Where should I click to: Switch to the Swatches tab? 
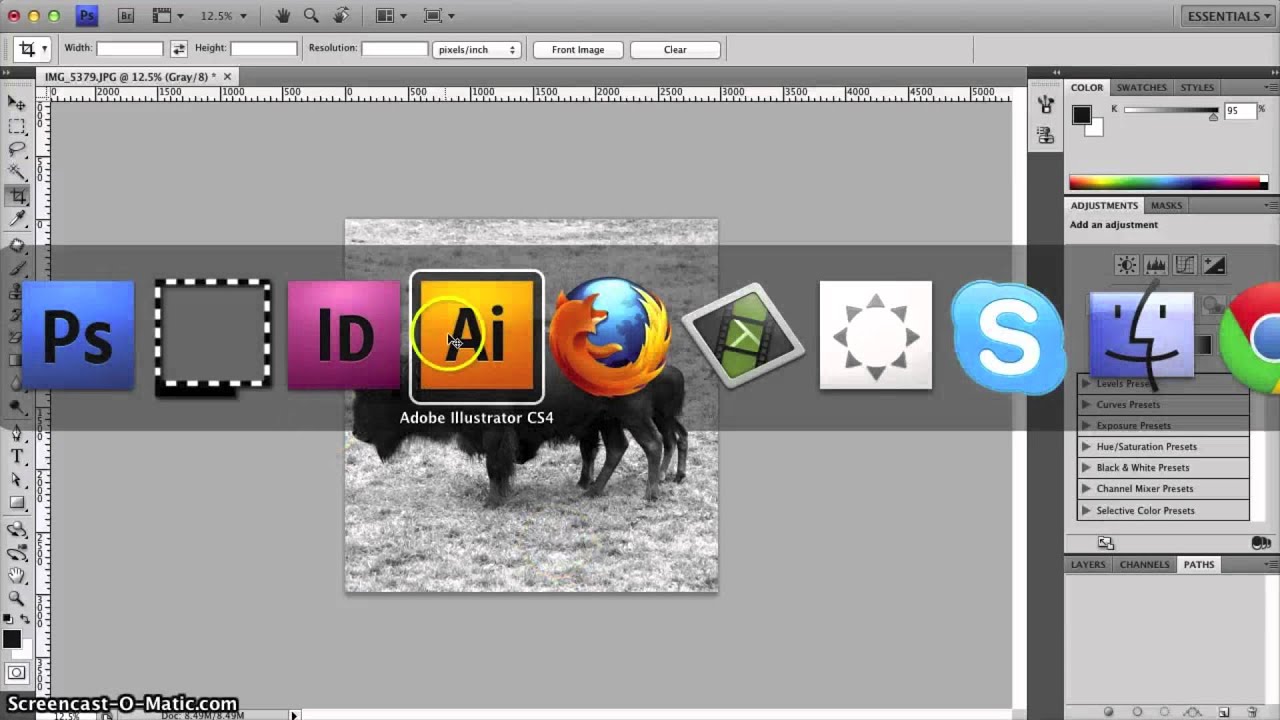[1141, 88]
